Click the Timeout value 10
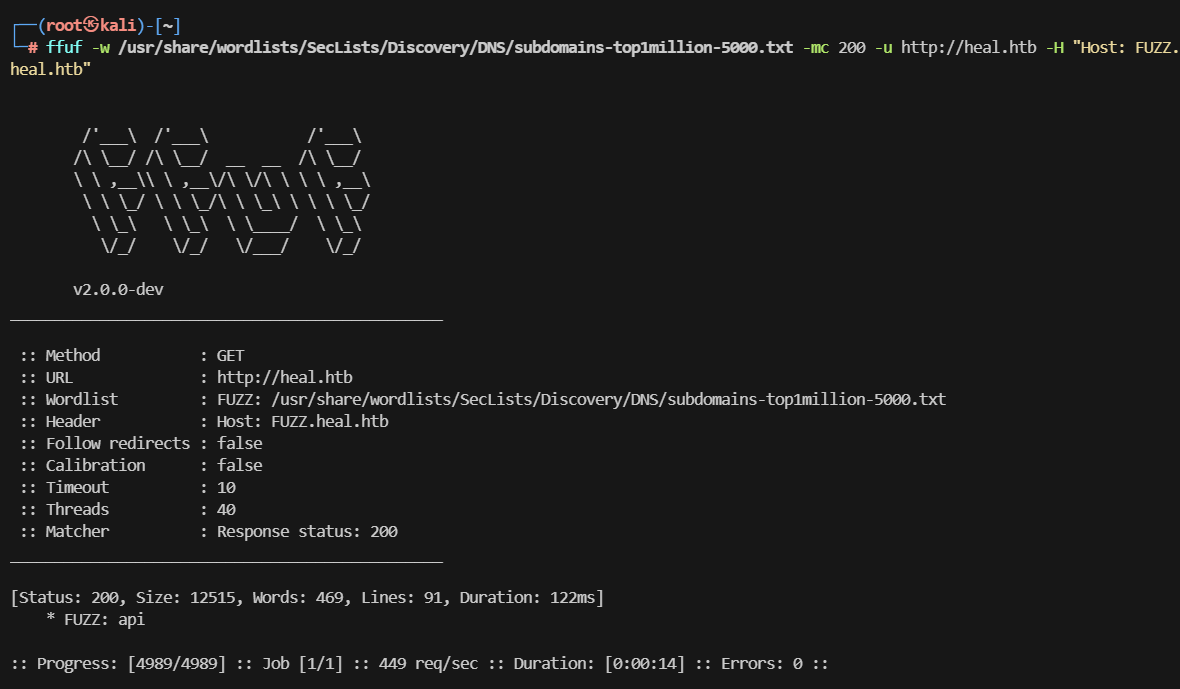 point(226,487)
